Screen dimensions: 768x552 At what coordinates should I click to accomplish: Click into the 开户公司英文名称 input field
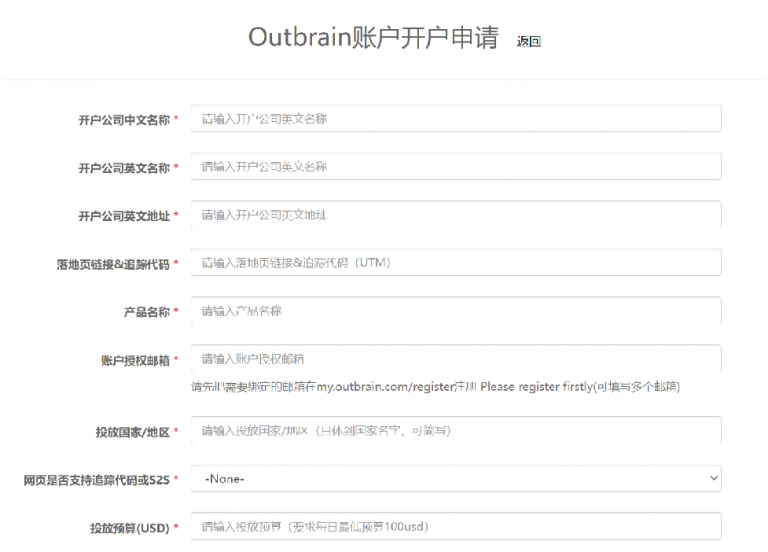click(x=456, y=167)
